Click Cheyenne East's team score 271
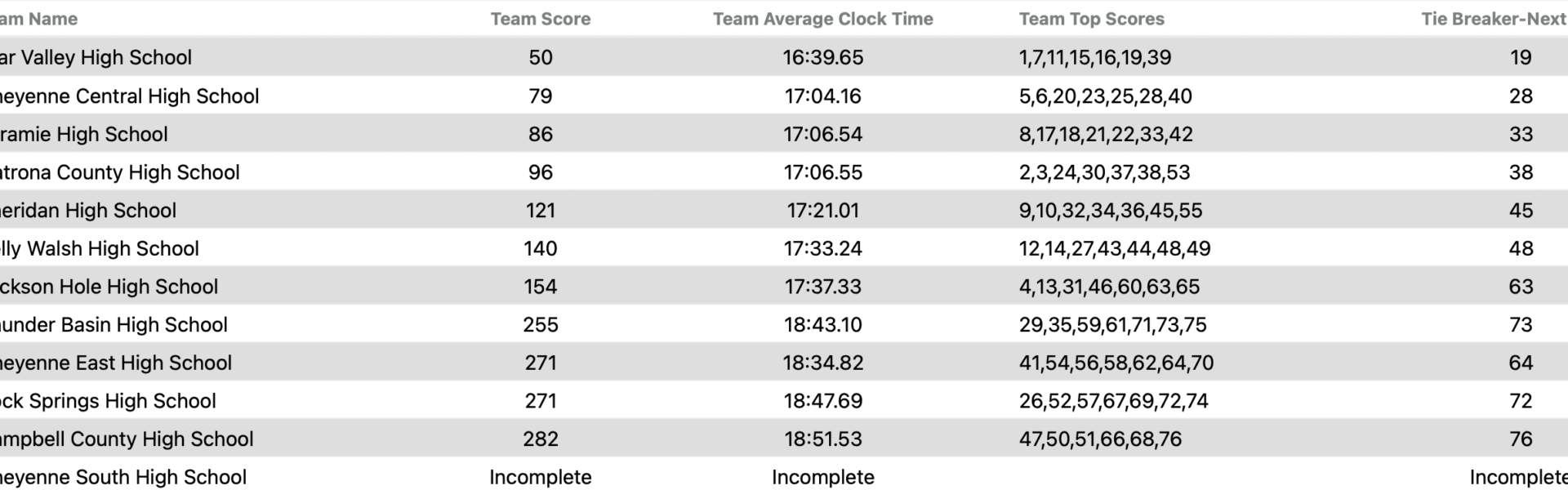1568x490 pixels. (540, 363)
